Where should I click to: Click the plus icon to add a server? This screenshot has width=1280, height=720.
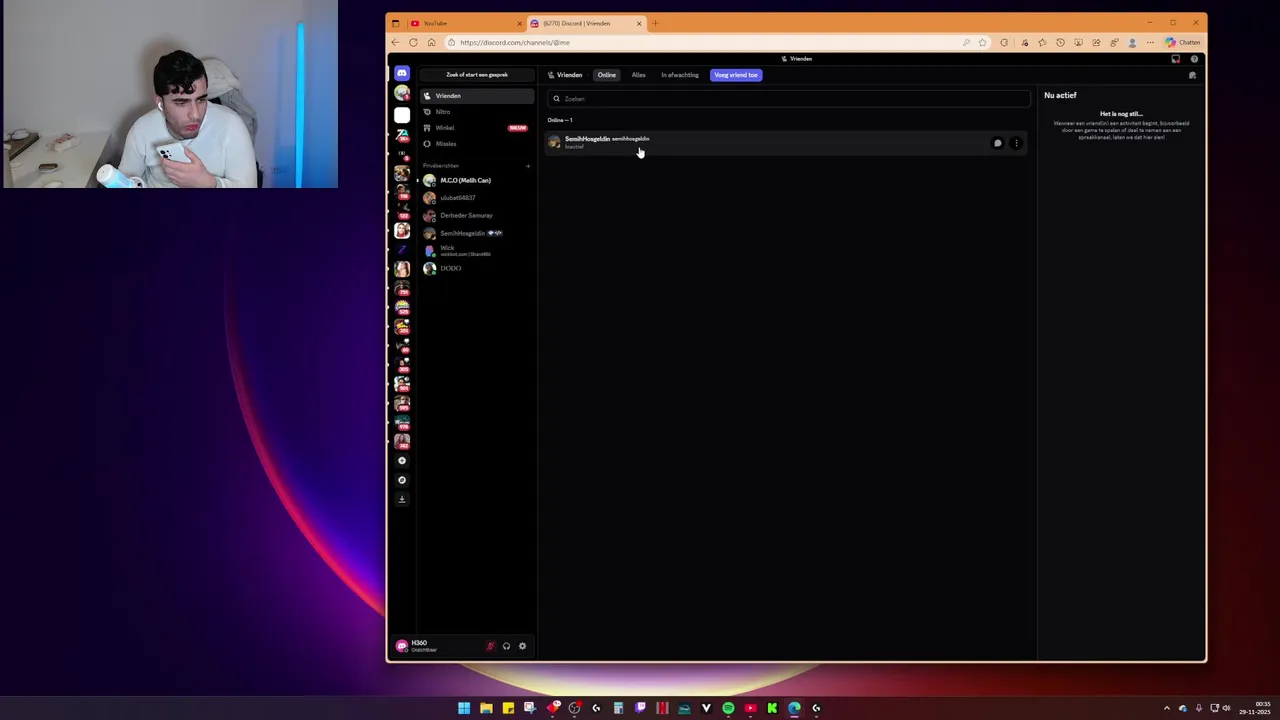402,461
